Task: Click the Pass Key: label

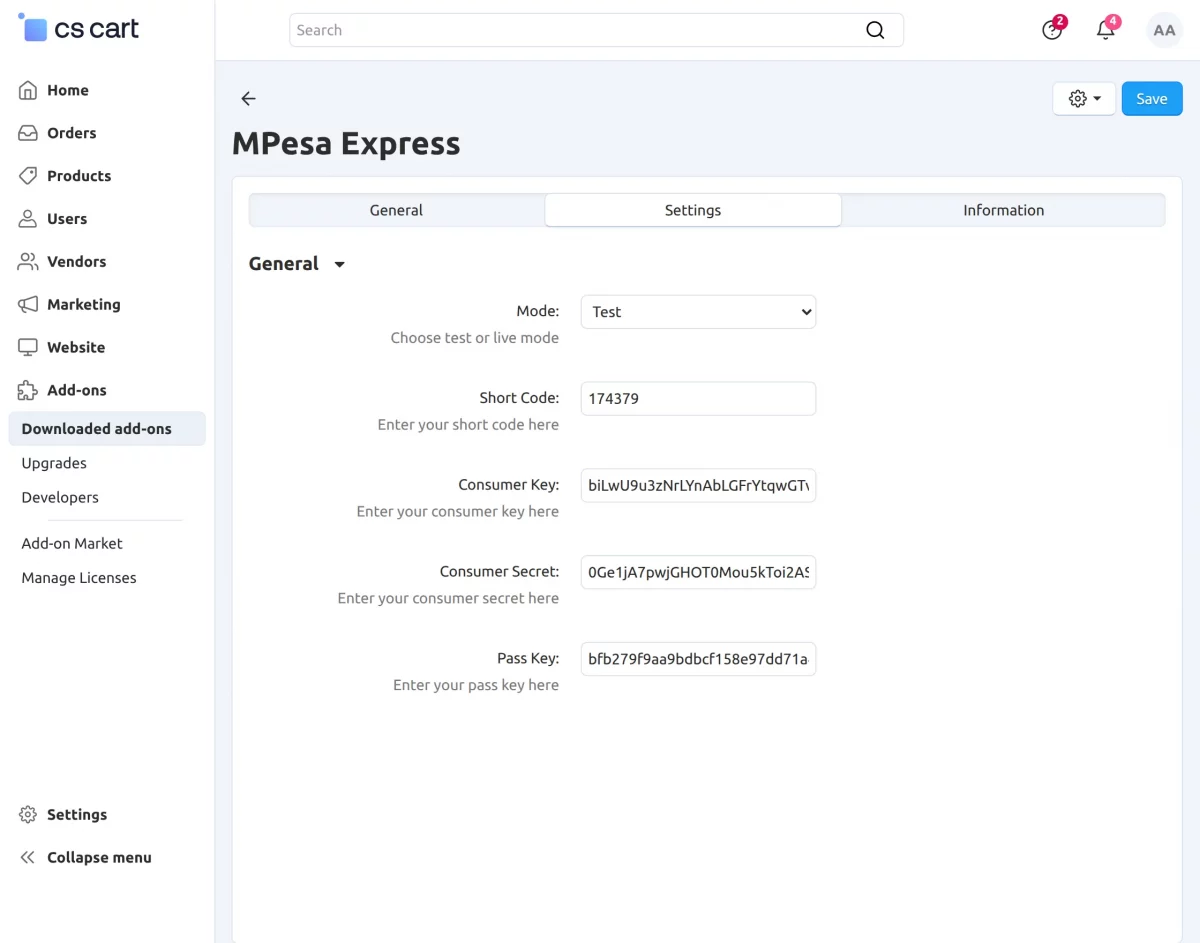Action: 528,659
